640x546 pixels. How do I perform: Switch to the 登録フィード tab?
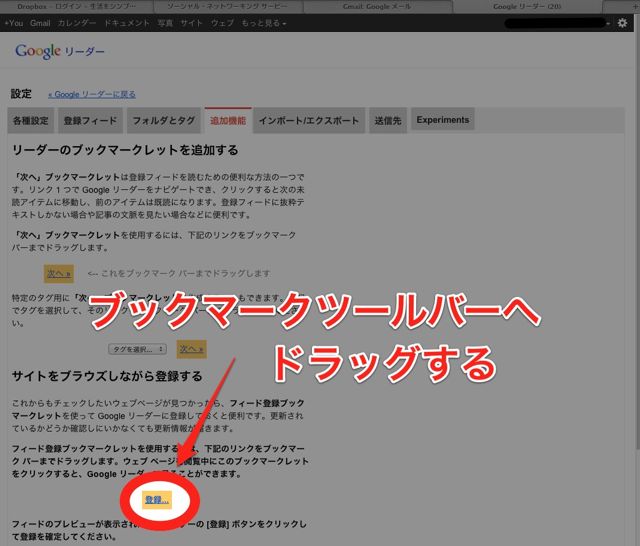[90, 120]
